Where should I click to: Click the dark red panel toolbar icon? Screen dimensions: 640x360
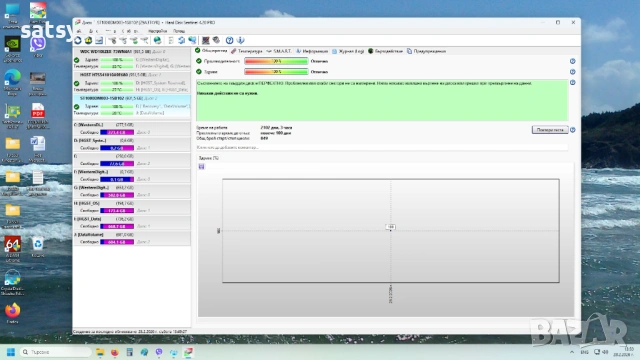click(x=205, y=40)
